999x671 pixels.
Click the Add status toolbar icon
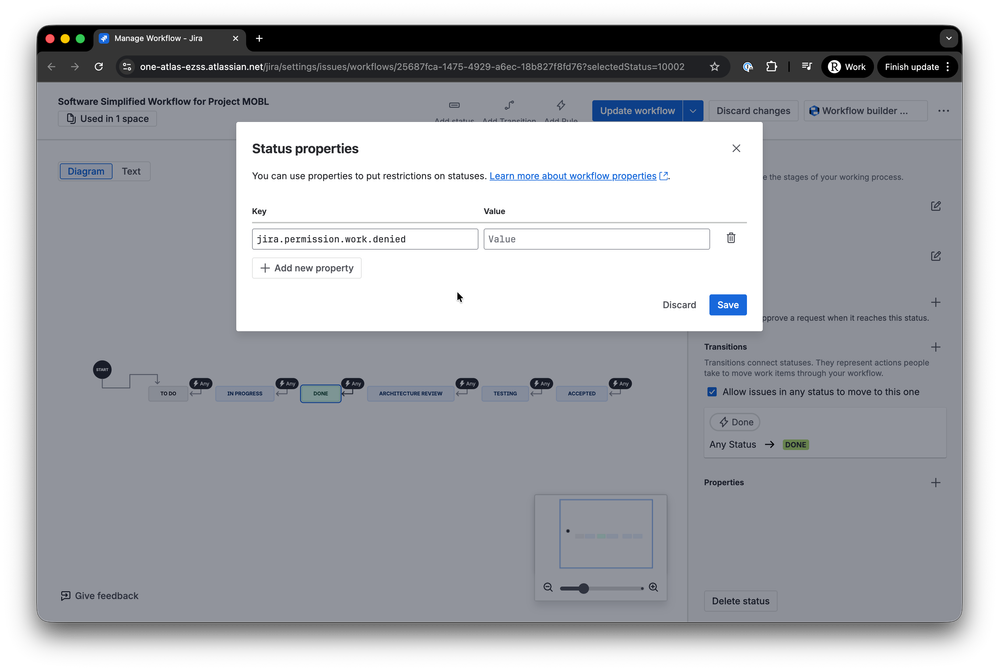pos(454,106)
